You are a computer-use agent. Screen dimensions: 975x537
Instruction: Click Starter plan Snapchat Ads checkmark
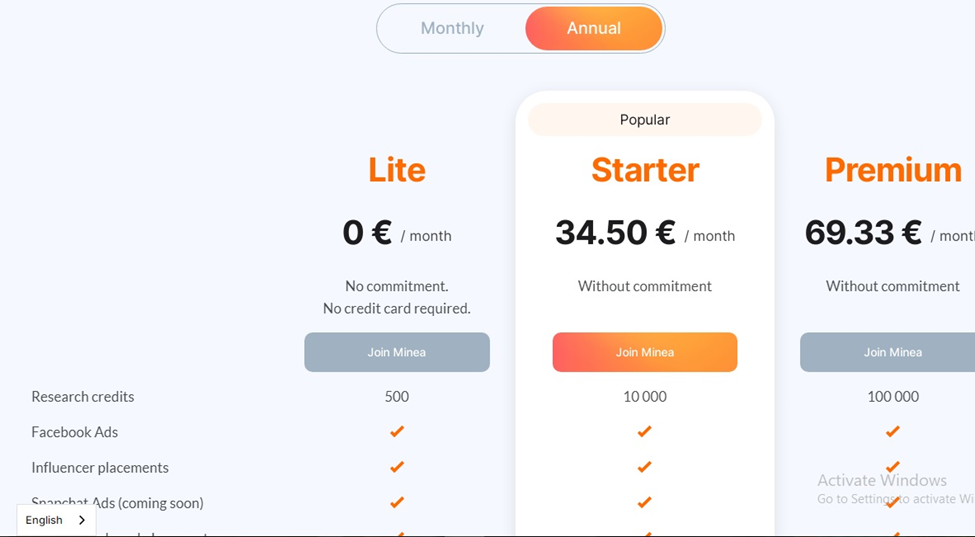tap(645, 502)
